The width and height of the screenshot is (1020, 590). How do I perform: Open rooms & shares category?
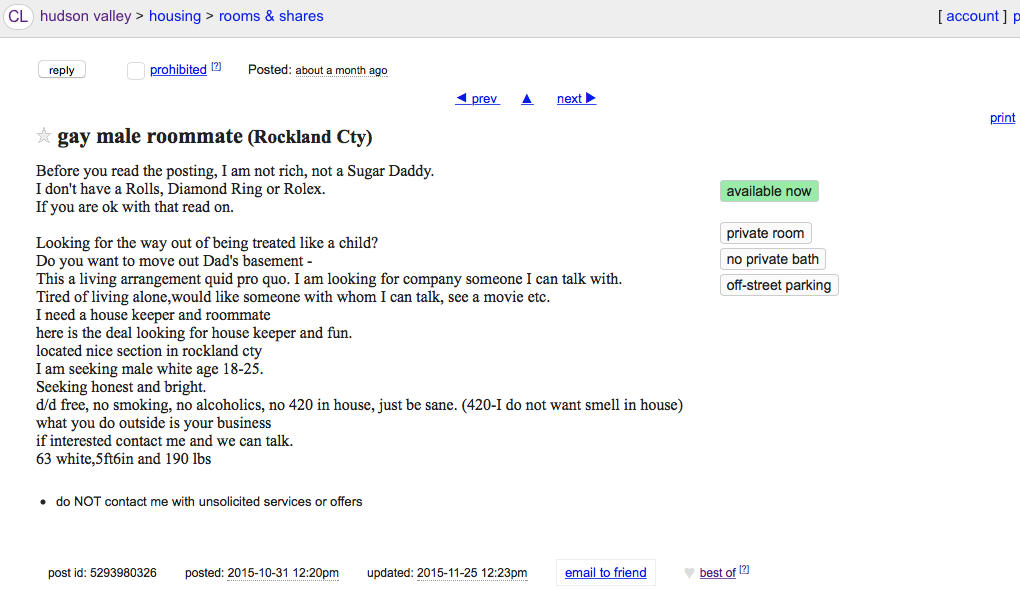point(271,16)
